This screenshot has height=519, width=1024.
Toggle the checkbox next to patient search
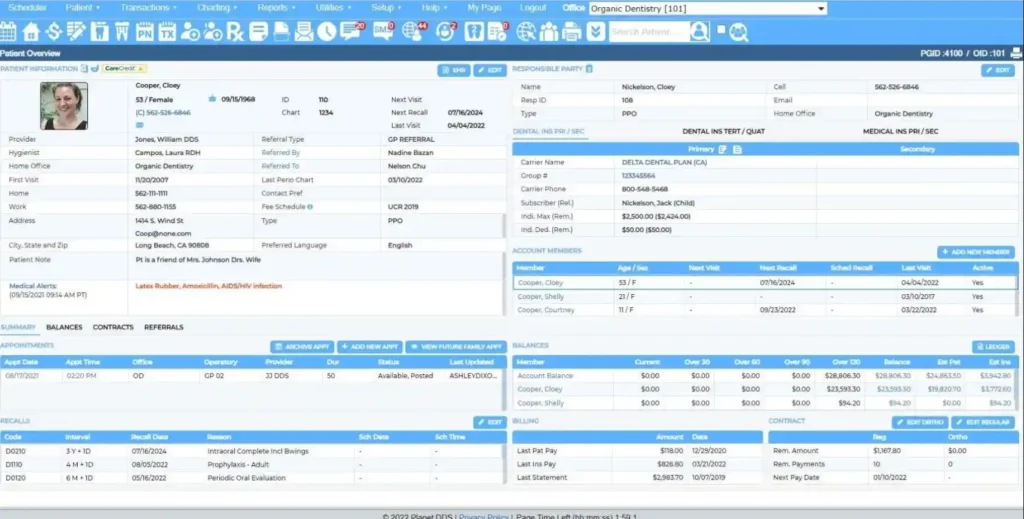(x=721, y=29)
